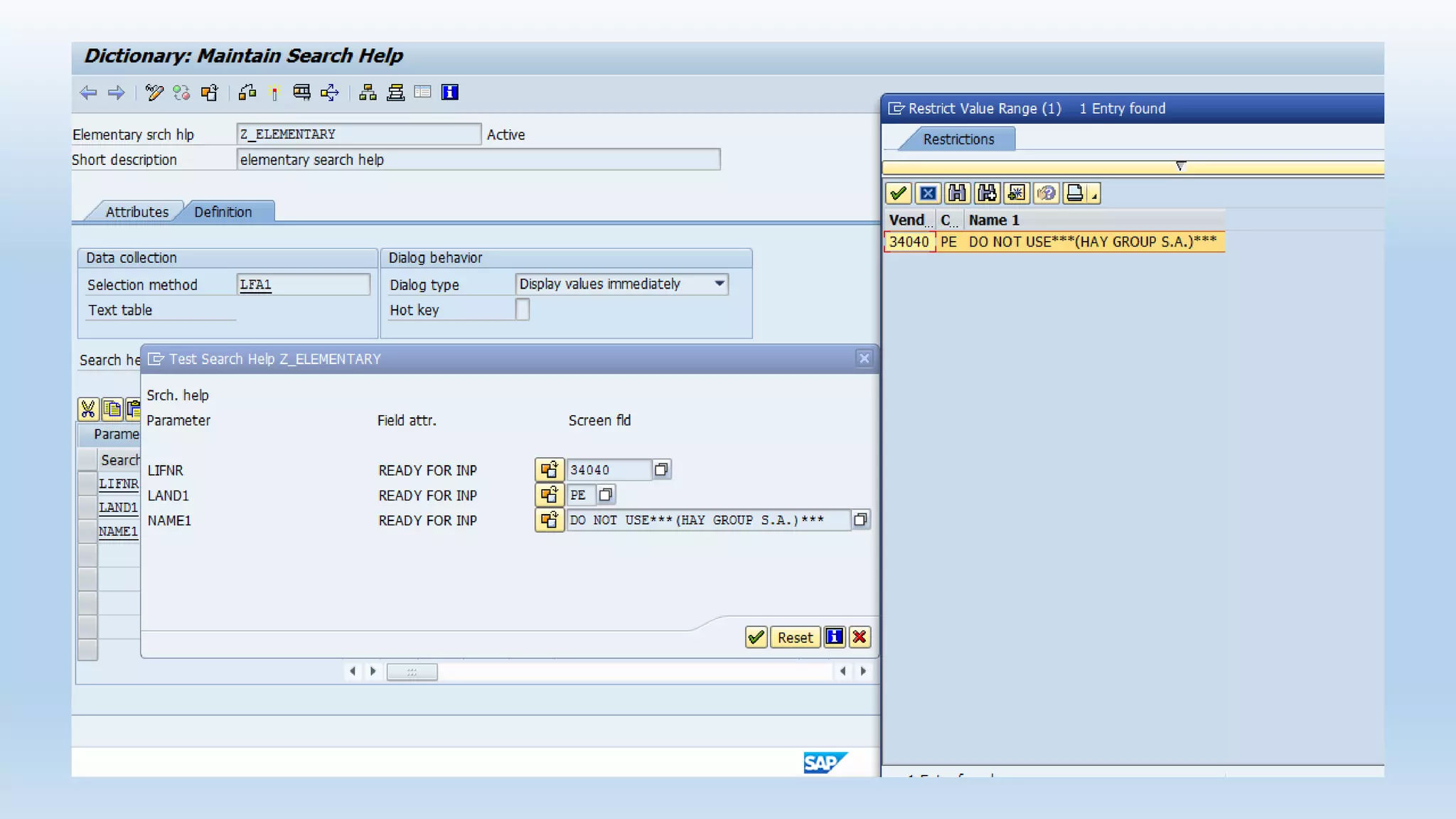
Task: Switch to the Attributes tab
Action: coord(136,212)
